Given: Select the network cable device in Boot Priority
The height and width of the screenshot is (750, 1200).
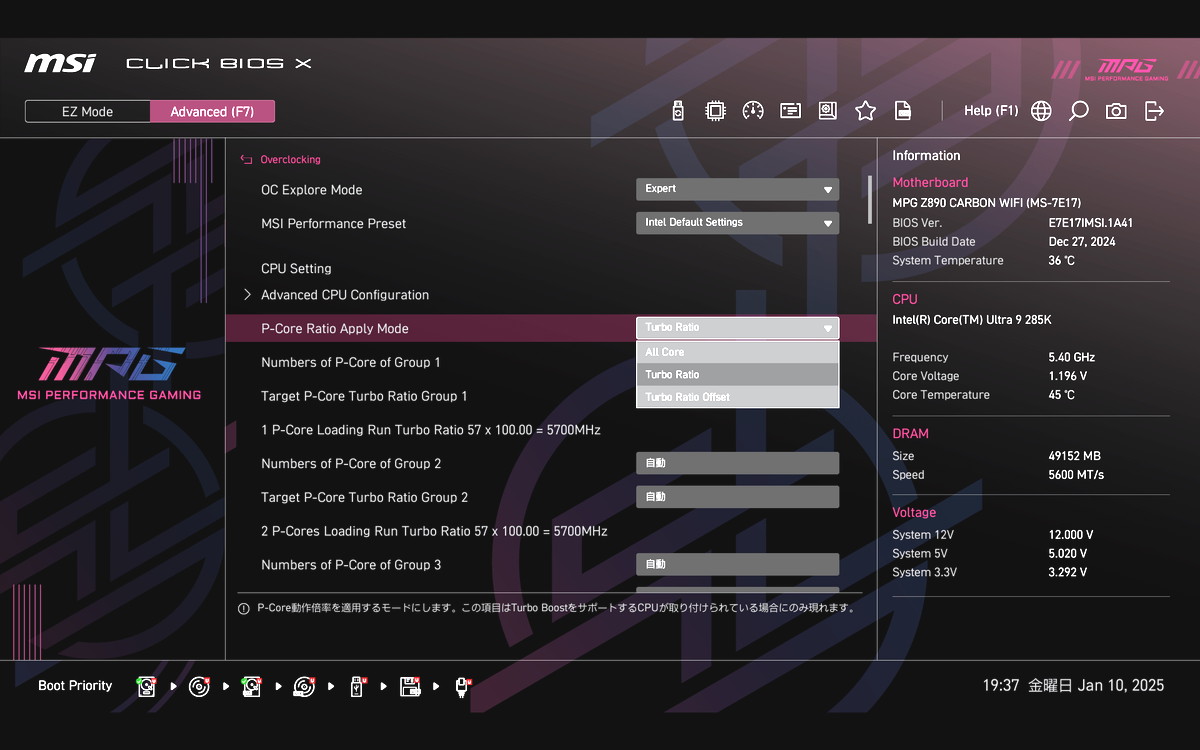Looking at the screenshot, I should (462, 686).
